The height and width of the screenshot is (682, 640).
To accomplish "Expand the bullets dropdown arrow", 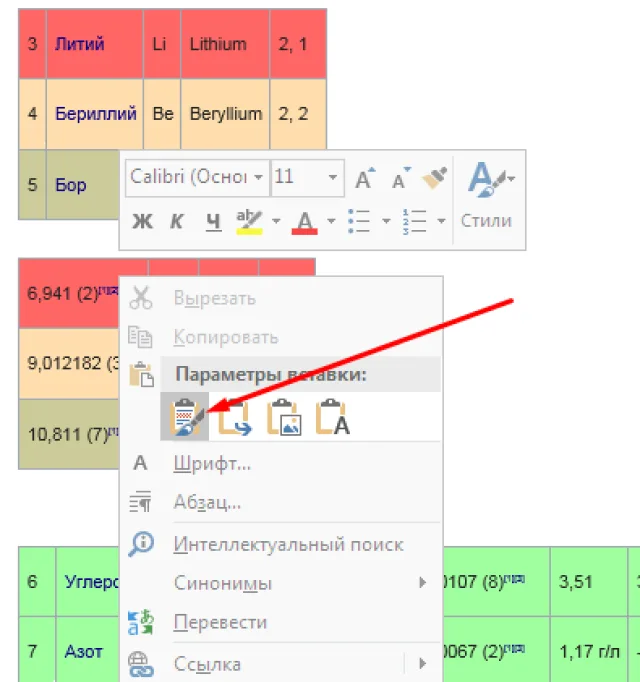I will [x=386, y=221].
